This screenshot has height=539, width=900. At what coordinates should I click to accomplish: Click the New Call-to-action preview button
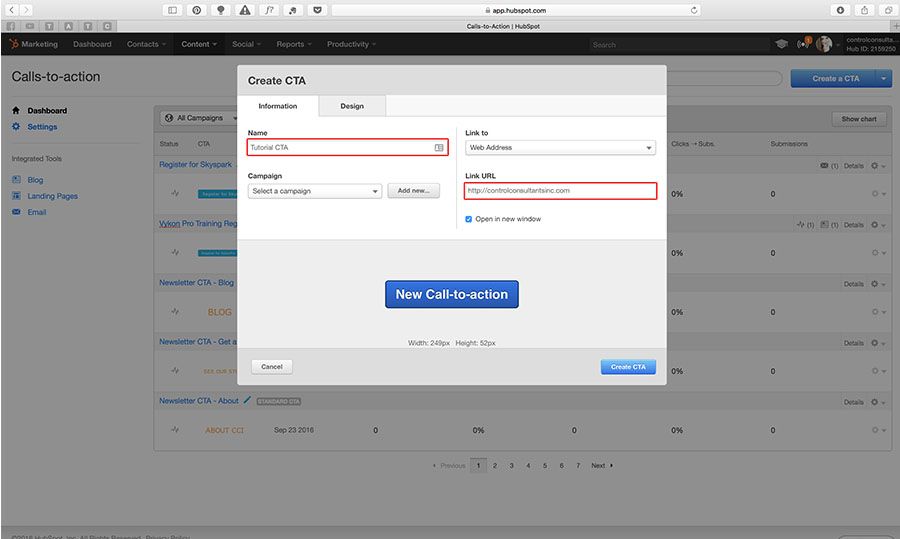tap(452, 294)
